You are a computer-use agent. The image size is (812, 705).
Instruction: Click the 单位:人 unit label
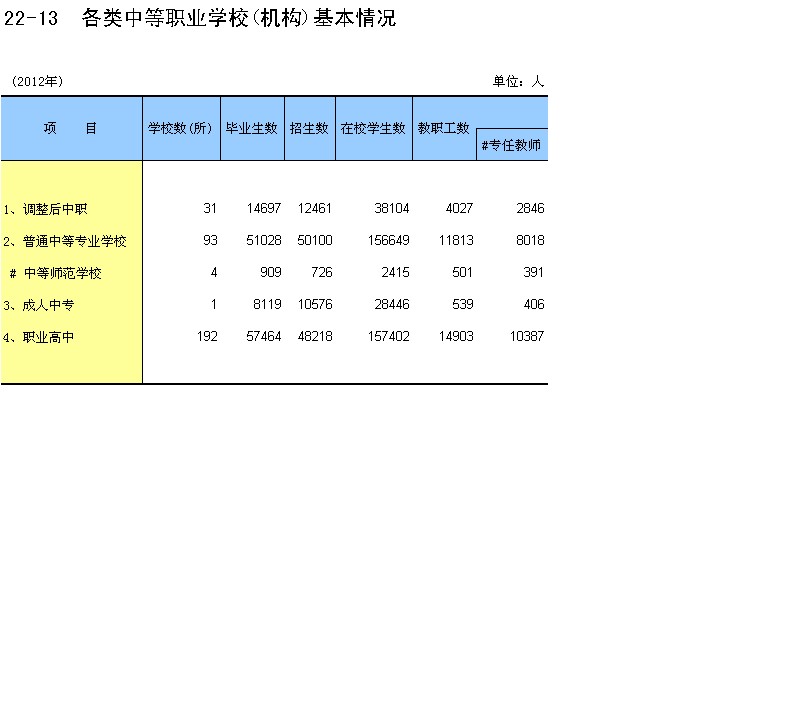518,81
